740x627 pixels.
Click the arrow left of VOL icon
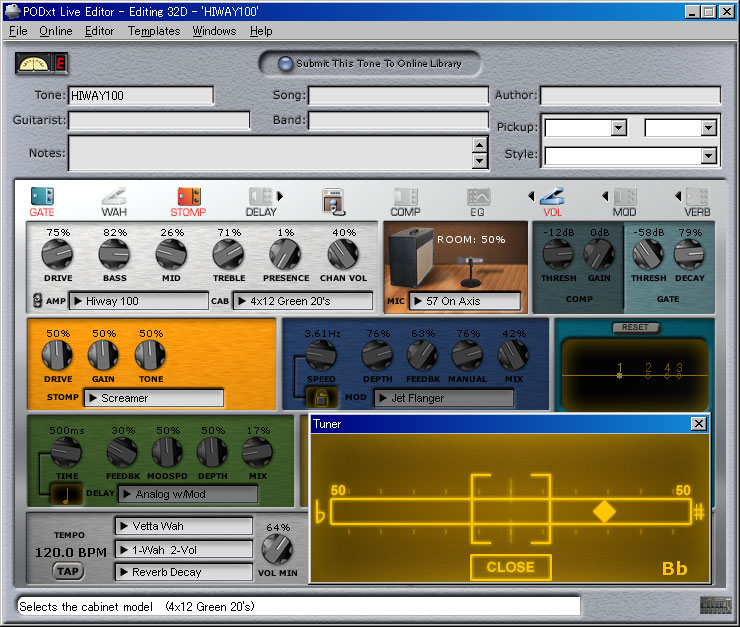coord(531,196)
